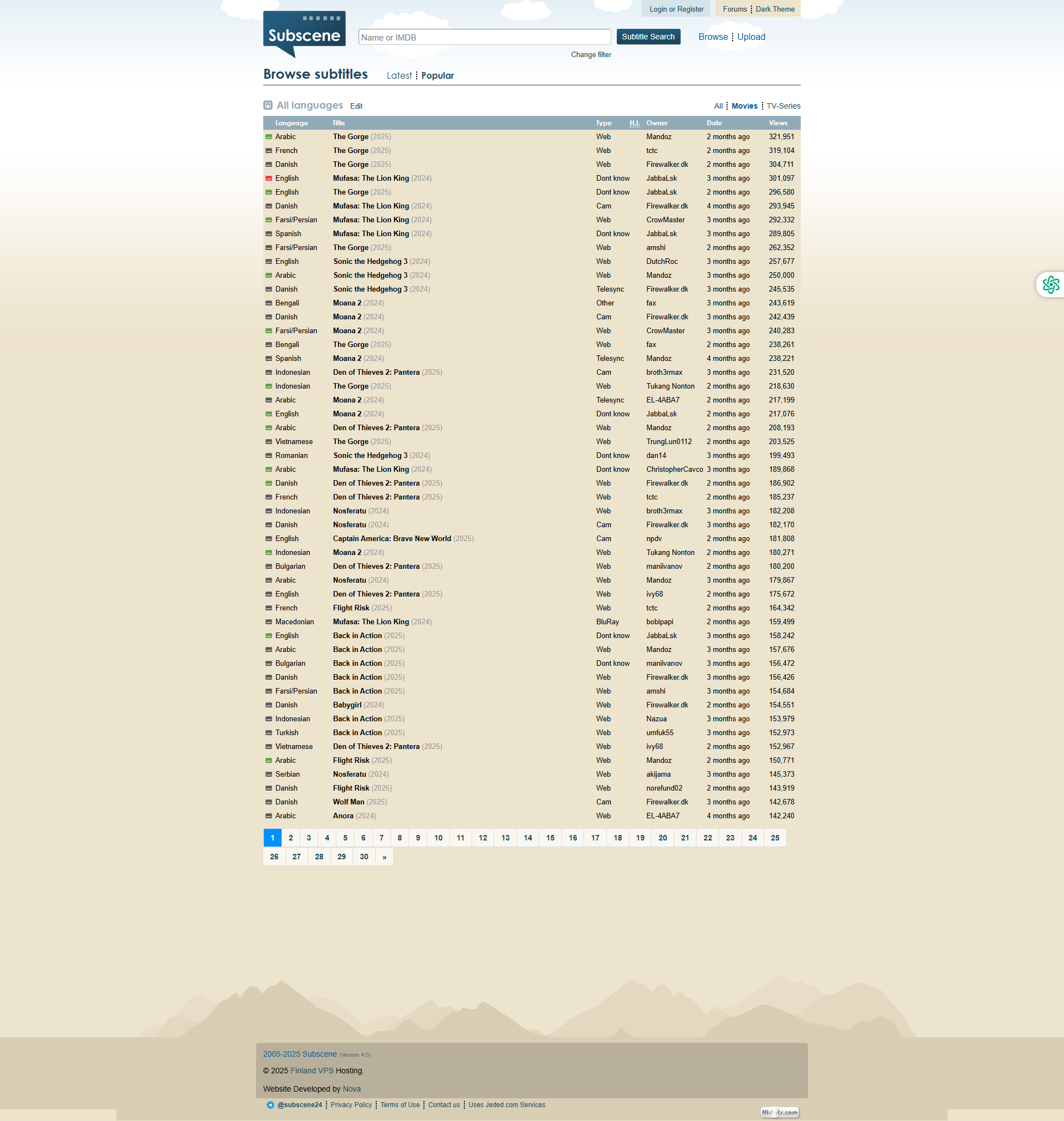This screenshot has width=1064, height=1121.
Task: Click current page 1 button
Action: point(273,838)
